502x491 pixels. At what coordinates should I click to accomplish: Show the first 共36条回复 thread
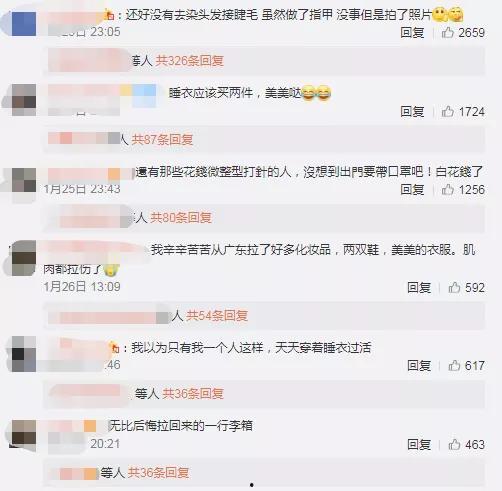[x=193, y=394]
